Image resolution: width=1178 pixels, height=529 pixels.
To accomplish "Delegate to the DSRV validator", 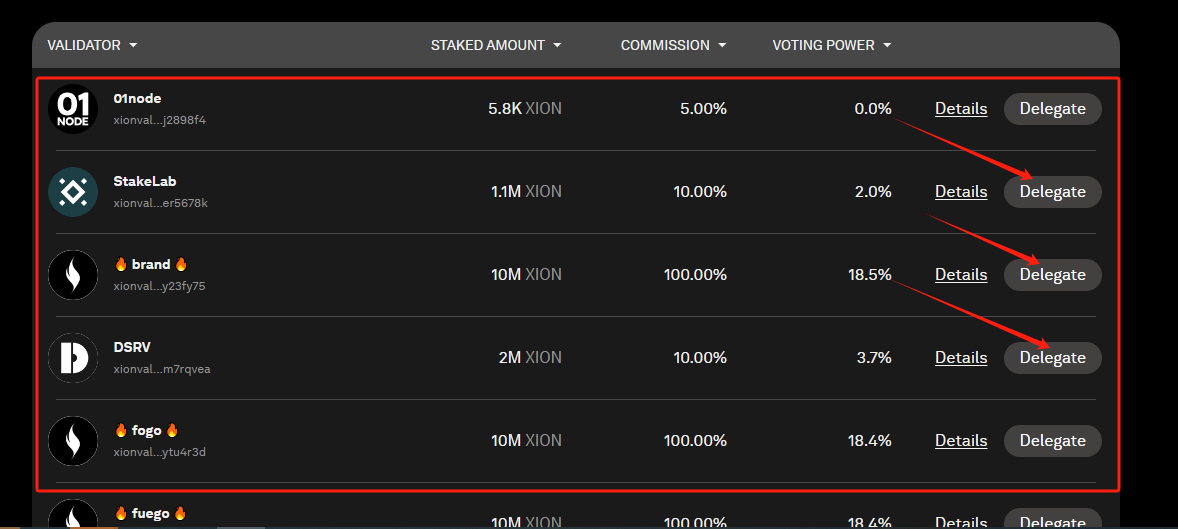I will pos(1053,358).
